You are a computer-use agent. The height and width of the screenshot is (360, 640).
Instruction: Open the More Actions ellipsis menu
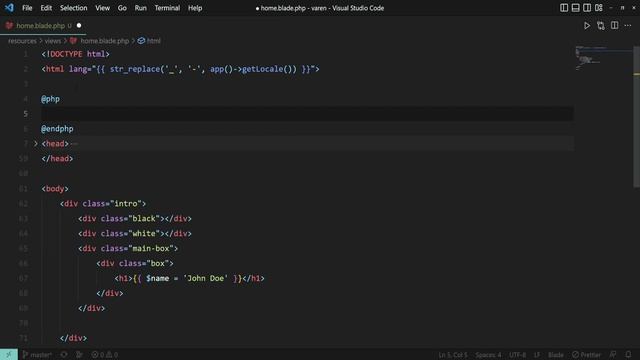point(628,26)
